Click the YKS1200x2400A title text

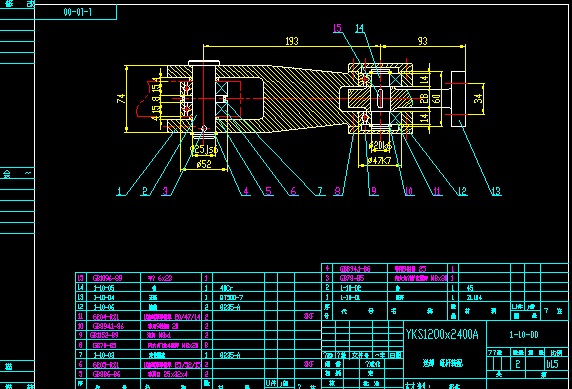point(442,334)
